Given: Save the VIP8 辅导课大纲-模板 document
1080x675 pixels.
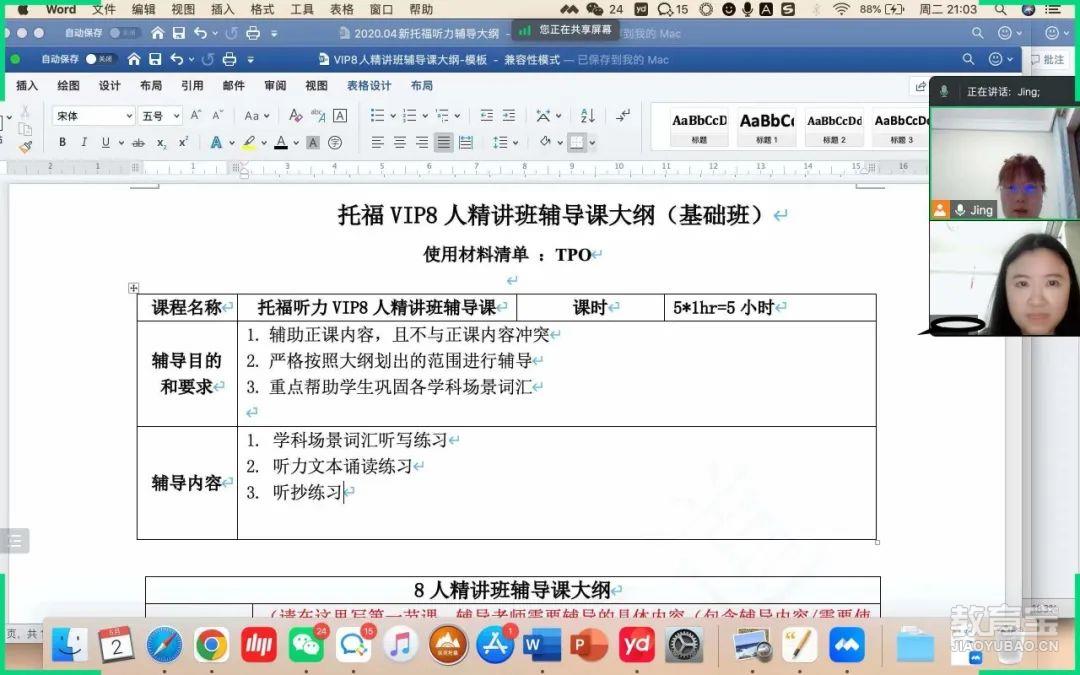Looking at the screenshot, I should pyautogui.click(x=156, y=60).
